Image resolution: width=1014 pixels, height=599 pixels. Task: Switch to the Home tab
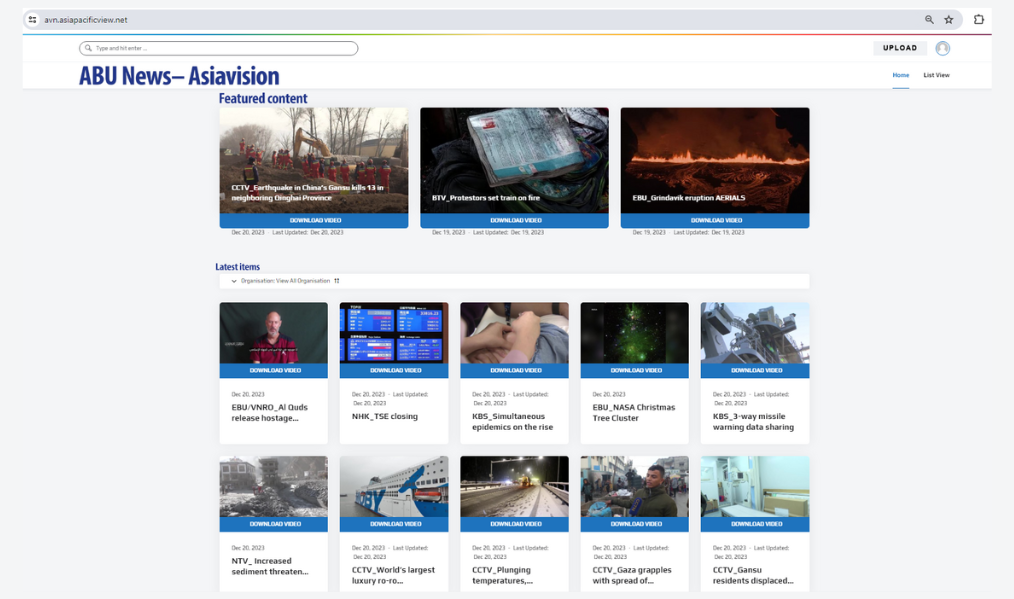(901, 75)
